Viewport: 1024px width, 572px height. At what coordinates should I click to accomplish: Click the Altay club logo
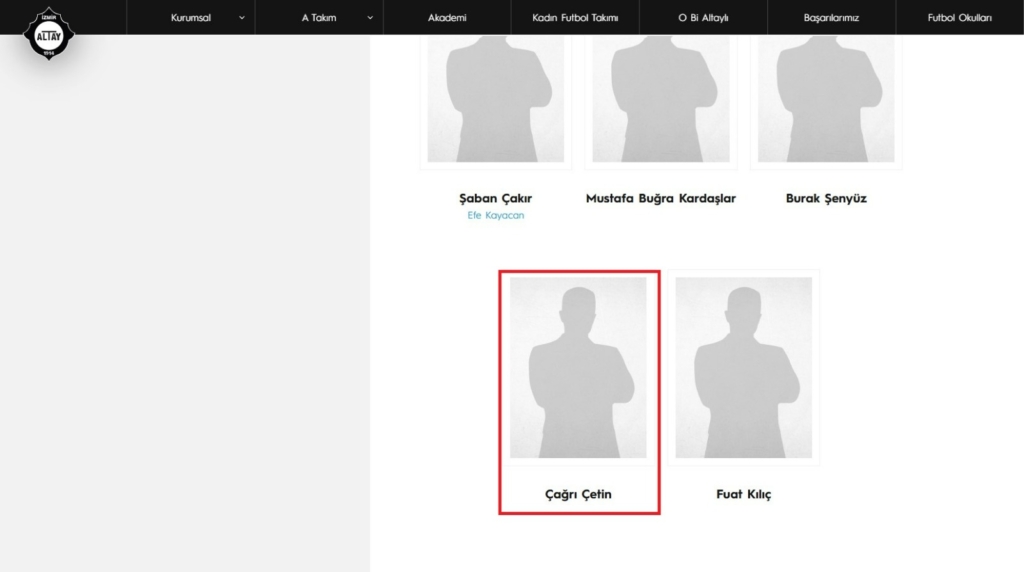click(49, 34)
